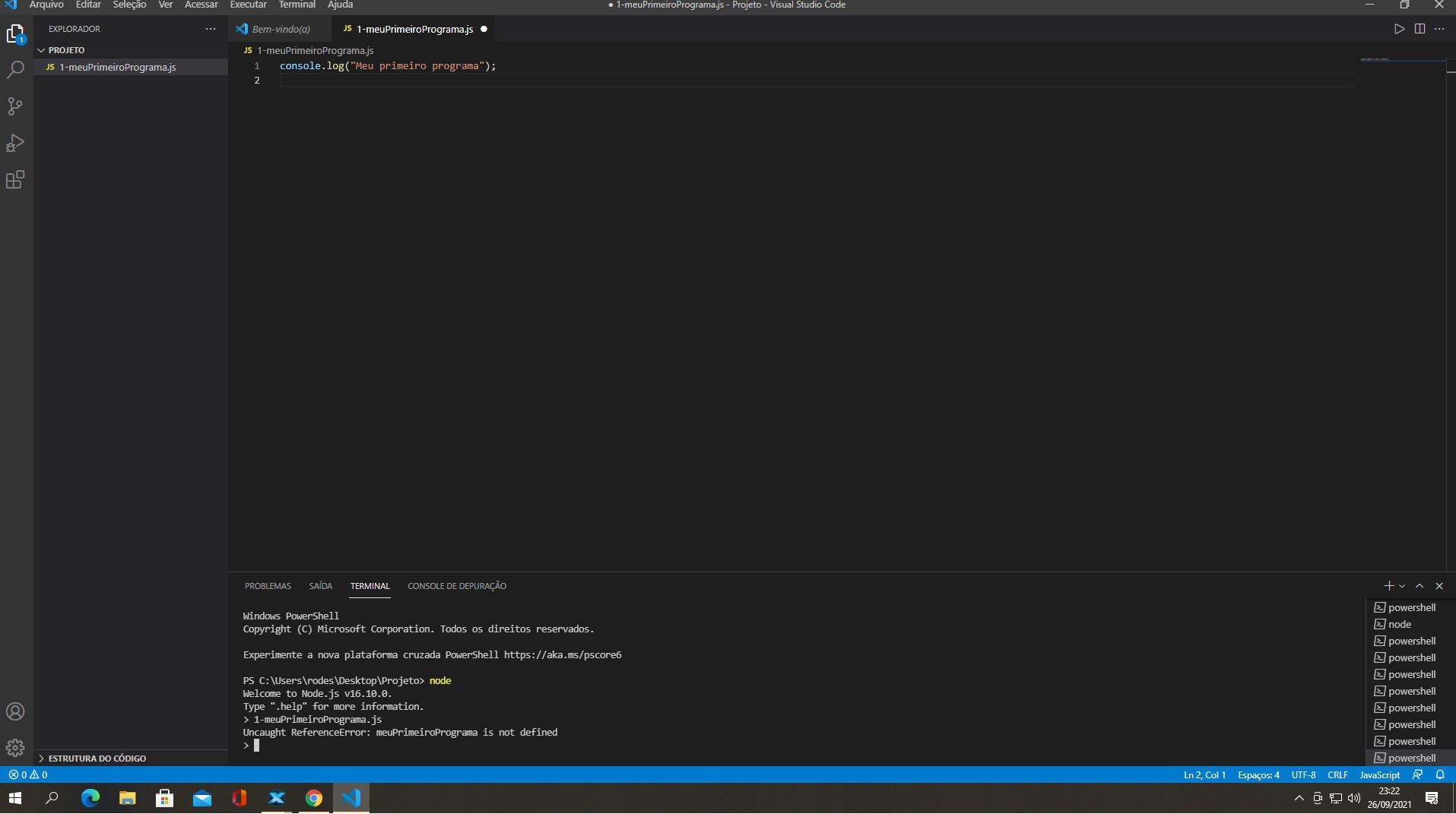Open the https://aka.ms/pscore6 link in terminal
This screenshot has height=814, width=1456.
562,654
